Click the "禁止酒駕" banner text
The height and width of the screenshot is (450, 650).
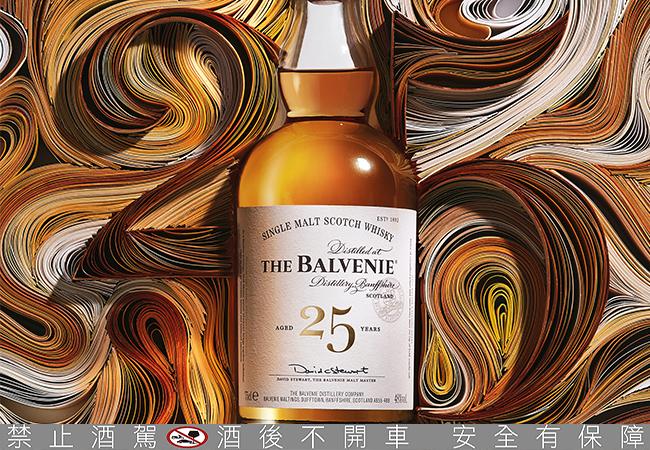click(x=83, y=437)
